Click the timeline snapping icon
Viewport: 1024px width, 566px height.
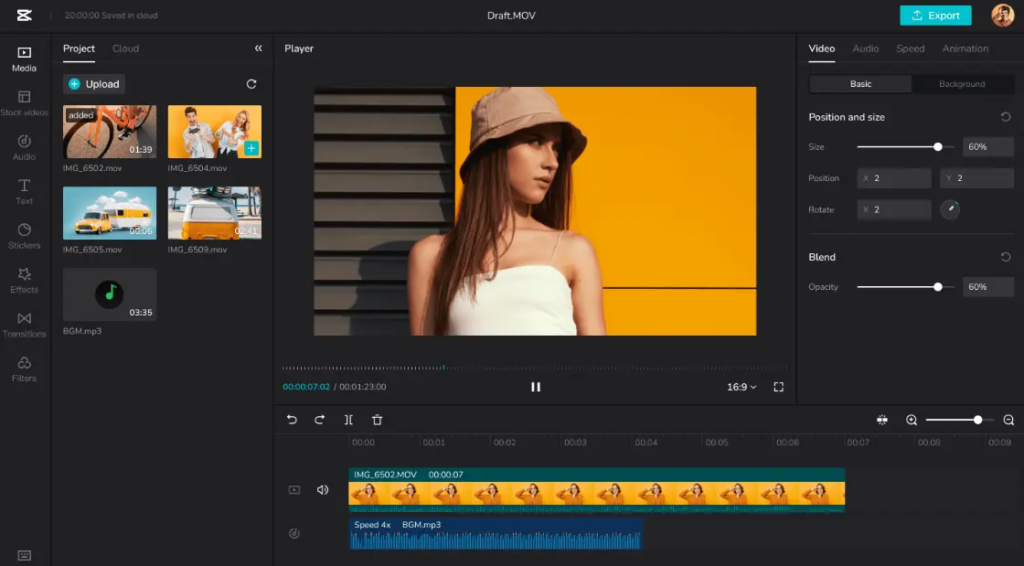point(882,420)
